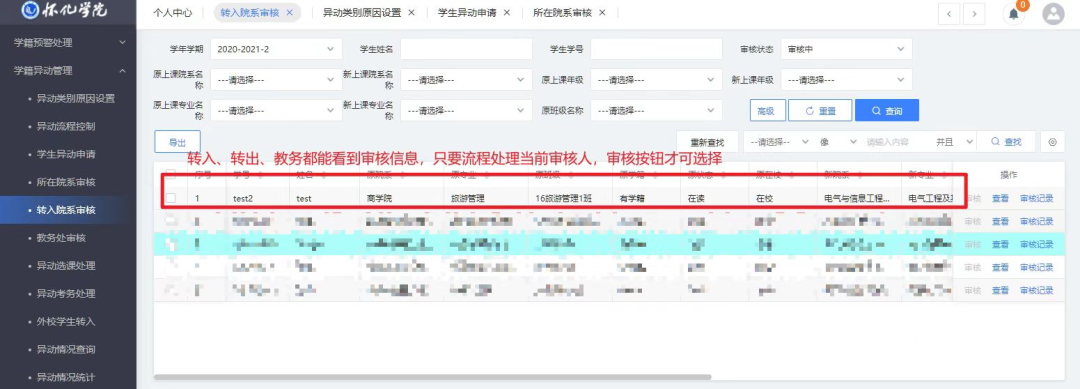Open 异动选课处理 in the sidebar
The width and height of the screenshot is (1080, 389).
pyautogui.click(x=65, y=266)
